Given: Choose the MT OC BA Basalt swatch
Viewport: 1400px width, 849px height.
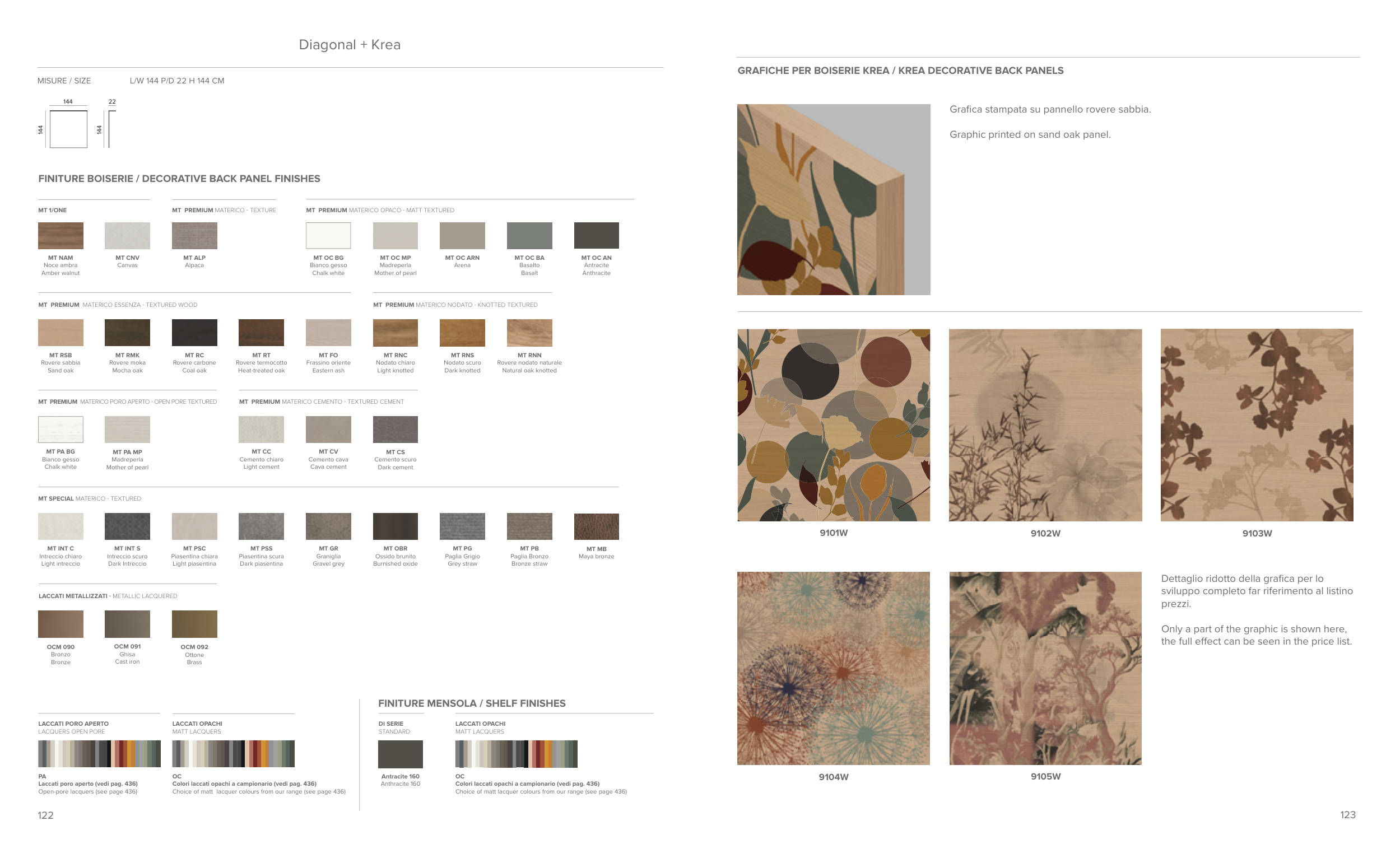Looking at the screenshot, I should click(x=529, y=236).
